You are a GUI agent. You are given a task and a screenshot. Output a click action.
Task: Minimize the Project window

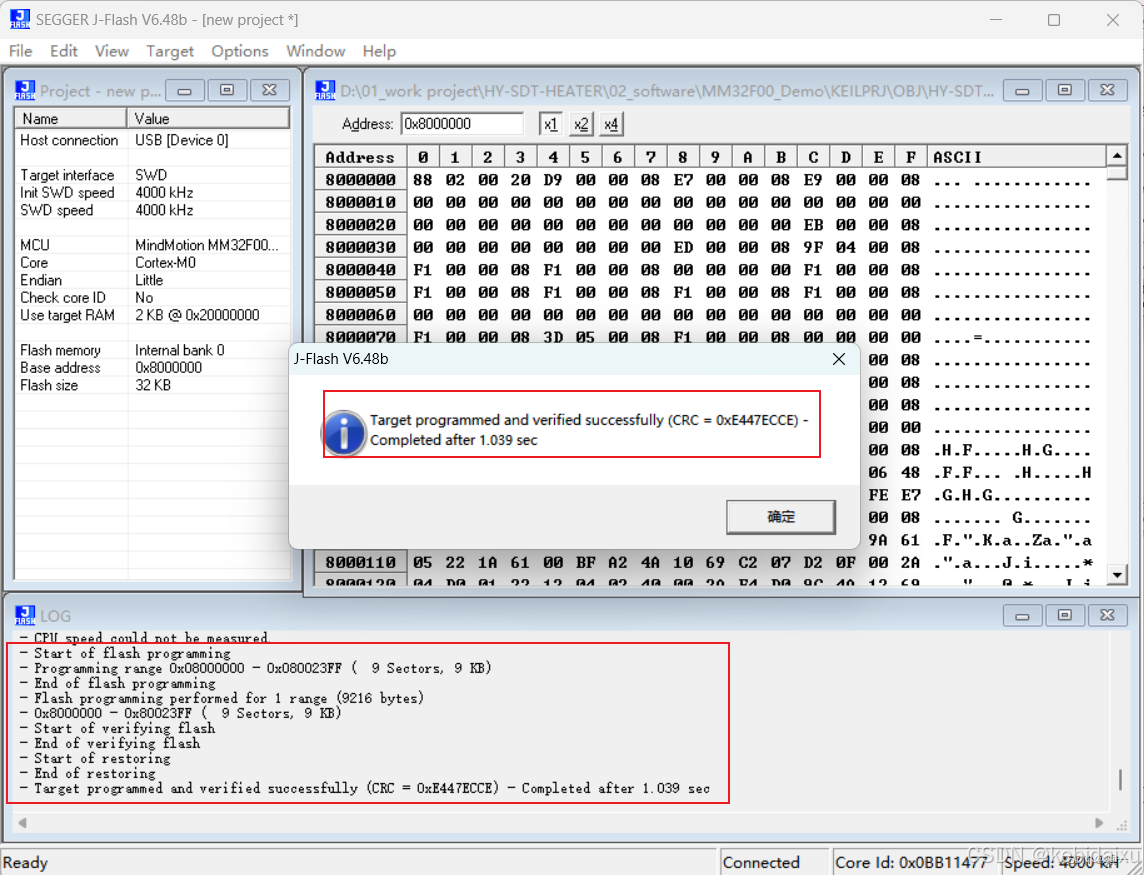click(184, 90)
